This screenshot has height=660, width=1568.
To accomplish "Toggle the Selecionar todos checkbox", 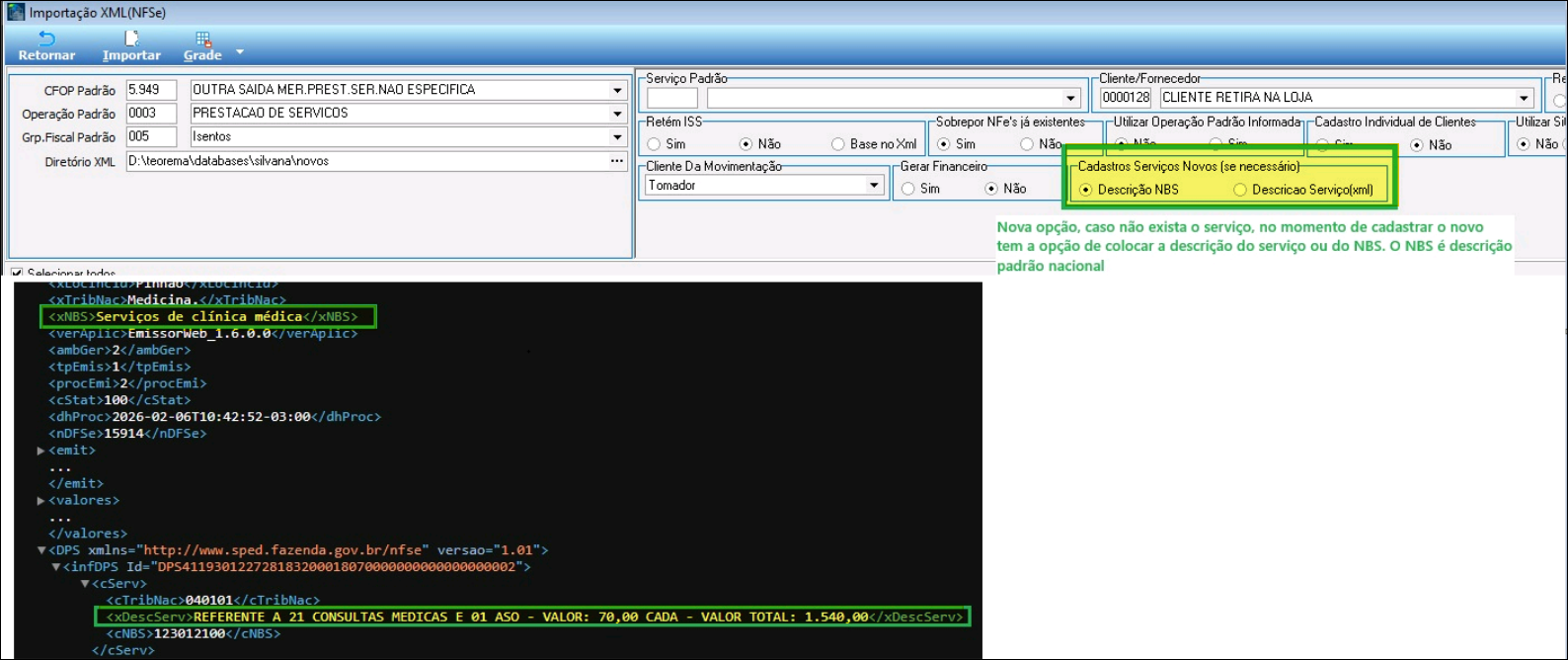I will click(x=17, y=274).
